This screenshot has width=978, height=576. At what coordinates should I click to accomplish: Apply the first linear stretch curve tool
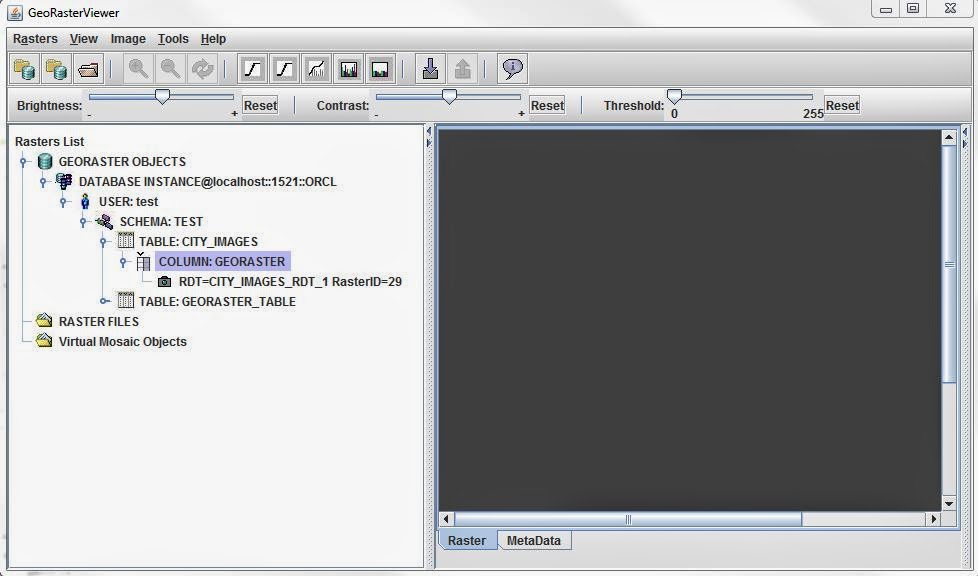click(x=253, y=69)
